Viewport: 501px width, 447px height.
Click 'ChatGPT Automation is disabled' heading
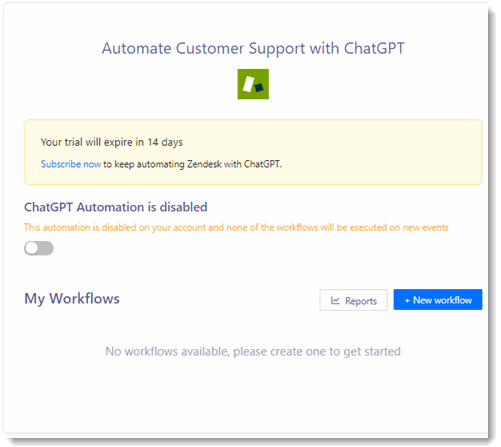(x=116, y=207)
